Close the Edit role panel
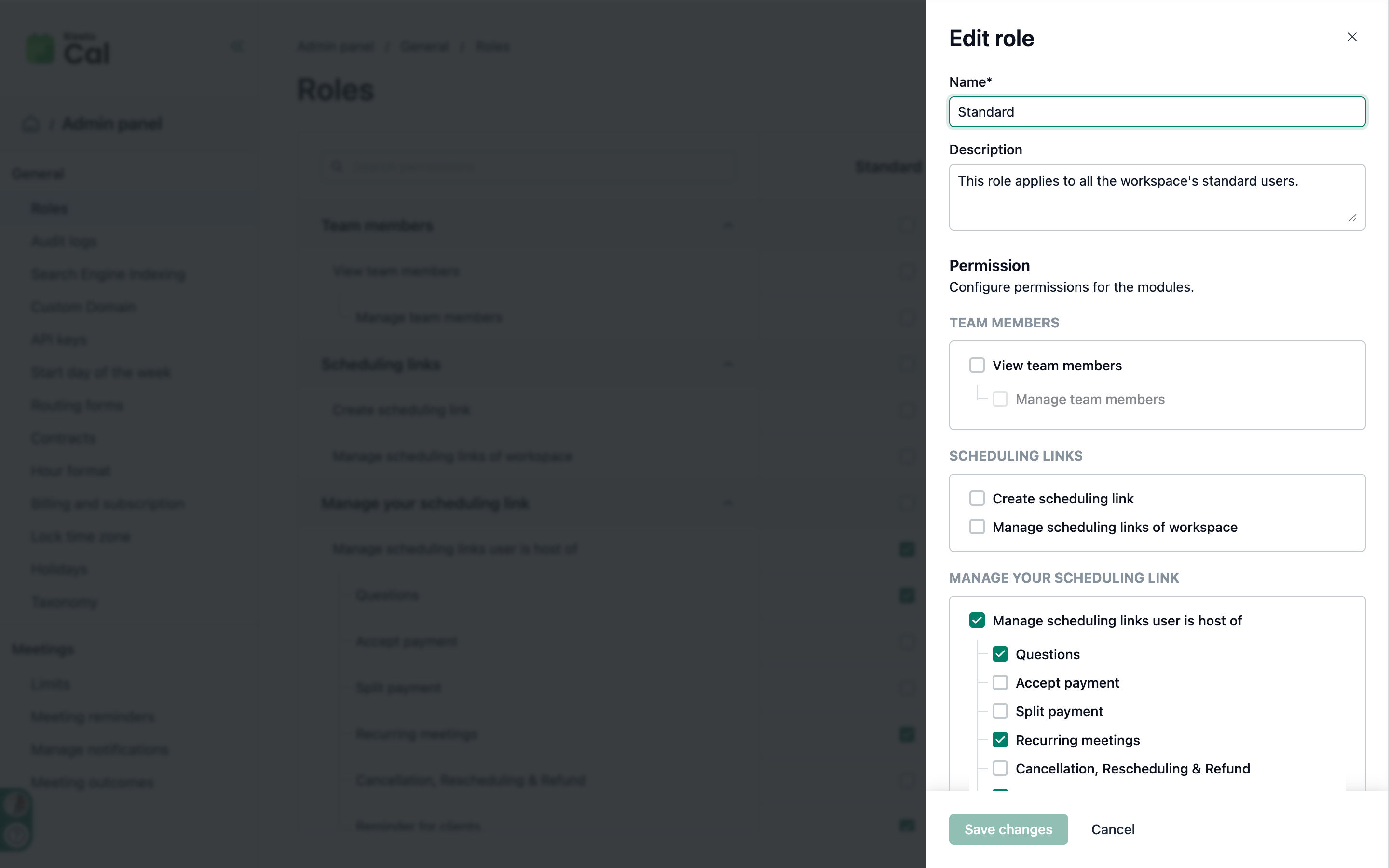 tap(1352, 37)
